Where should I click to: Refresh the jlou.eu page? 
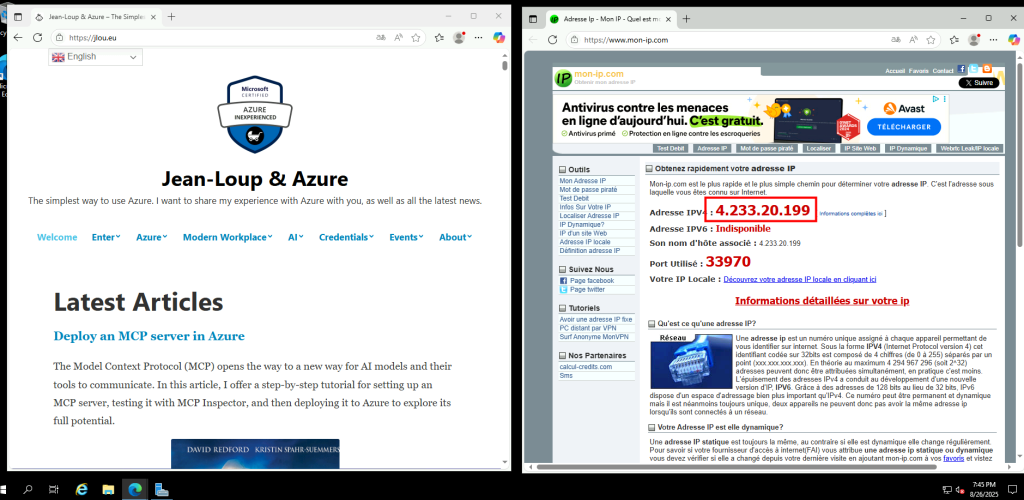coord(37,38)
